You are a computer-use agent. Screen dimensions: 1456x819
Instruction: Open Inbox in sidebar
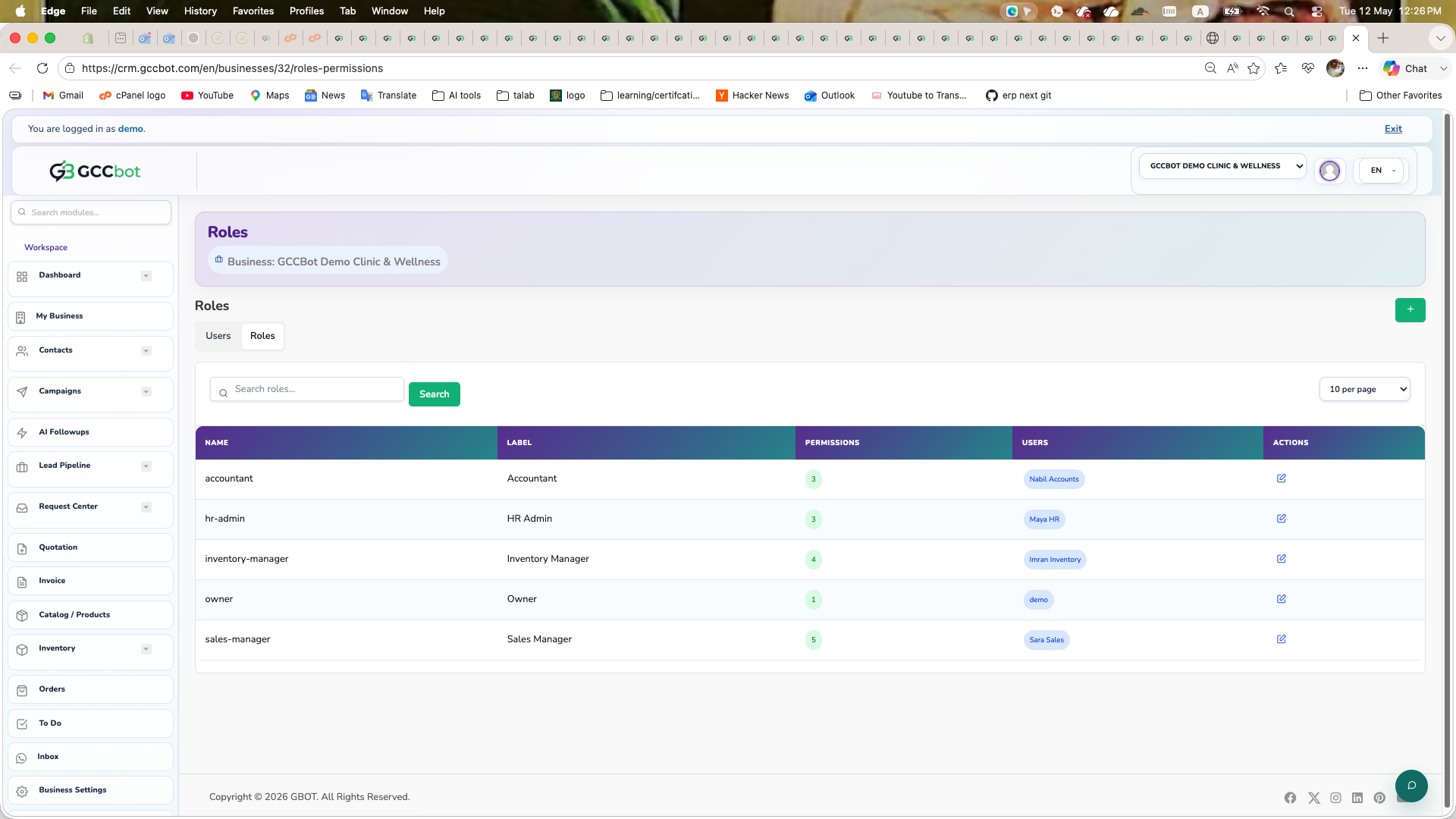pyautogui.click(x=90, y=757)
